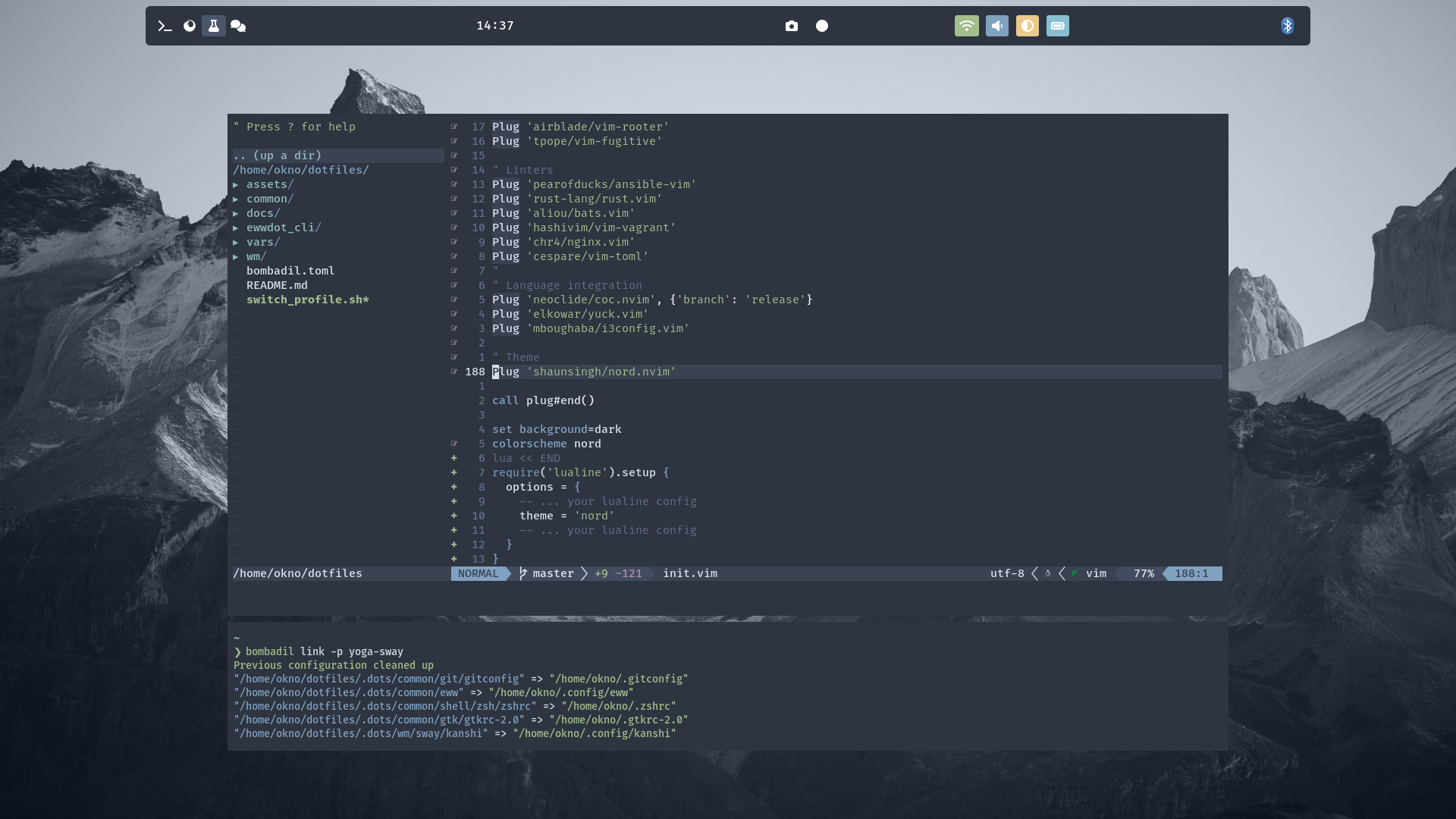The width and height of the screenshot is (1456, 819).
Task: Open the chat workspace icon in the top bar
Action: pos(238,26)
